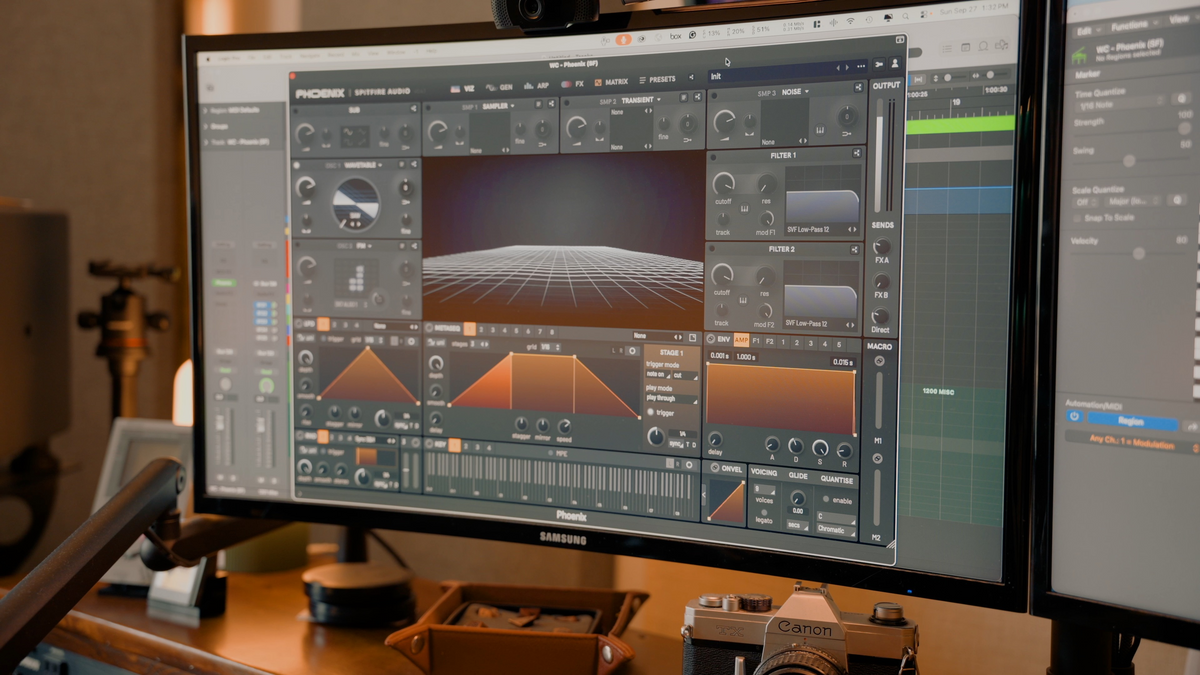Screen dimensions: 1200x675
Task: Click the SUB module share icon
Action: [x=412, y=108]
